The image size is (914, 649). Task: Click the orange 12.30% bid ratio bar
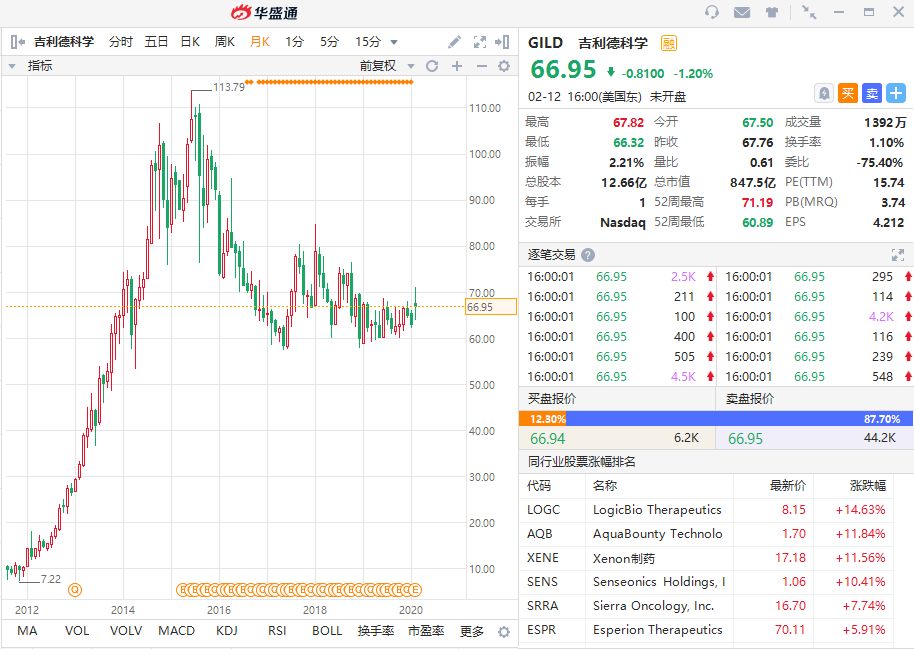(543, 419)
